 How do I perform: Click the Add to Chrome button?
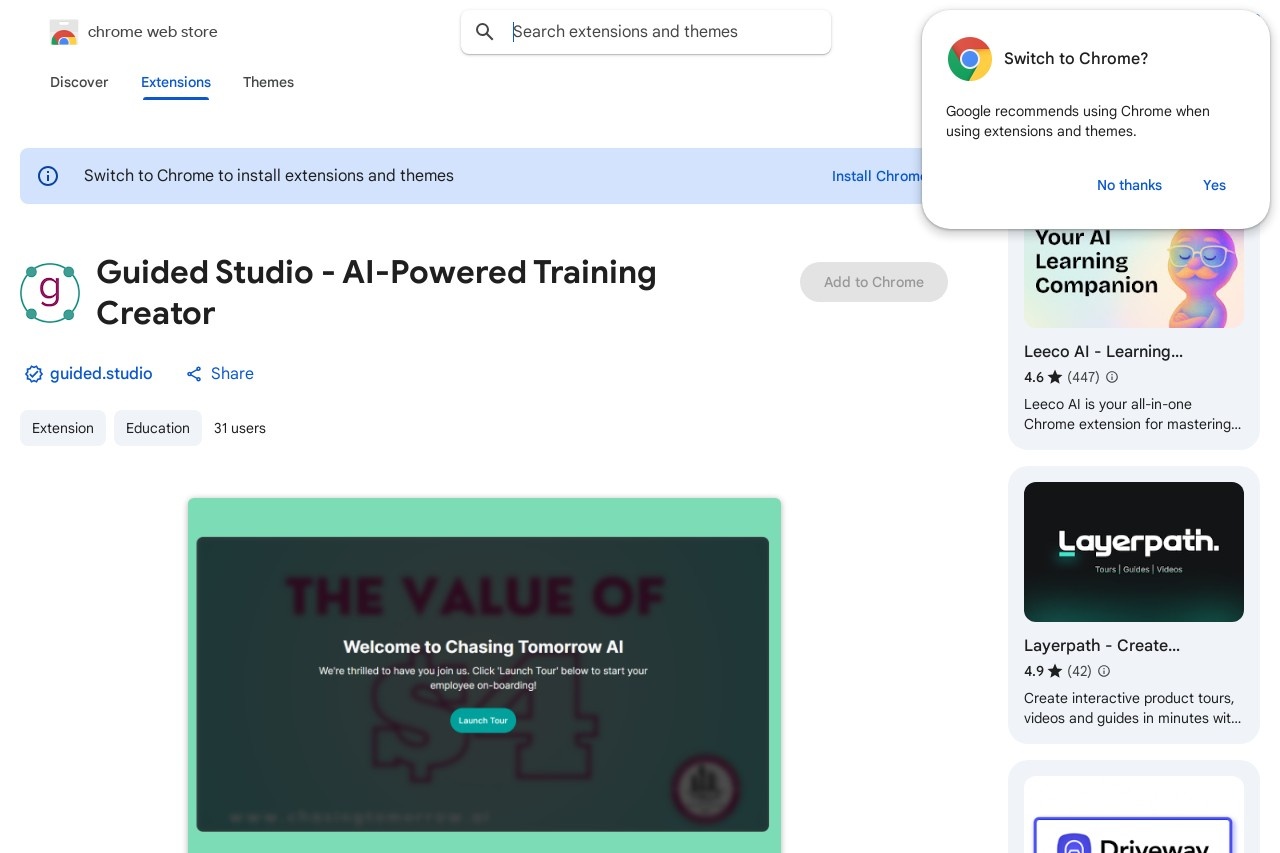coord(874,282)
